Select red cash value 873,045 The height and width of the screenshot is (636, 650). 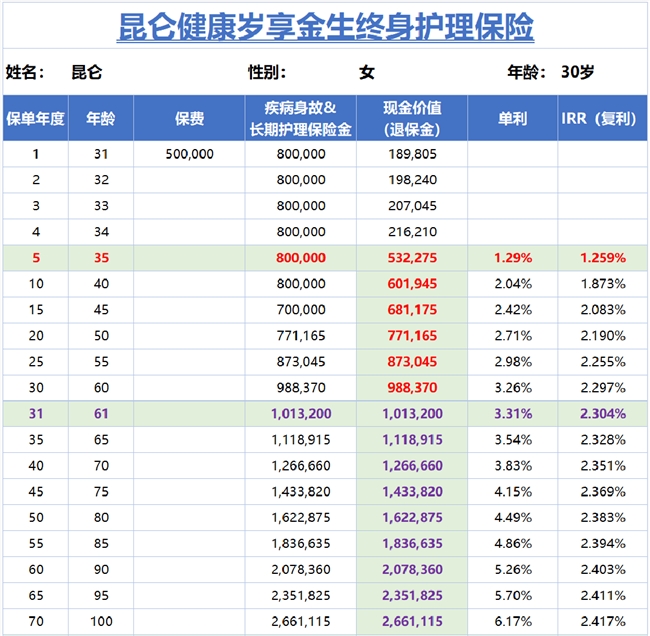coord(412,362)
